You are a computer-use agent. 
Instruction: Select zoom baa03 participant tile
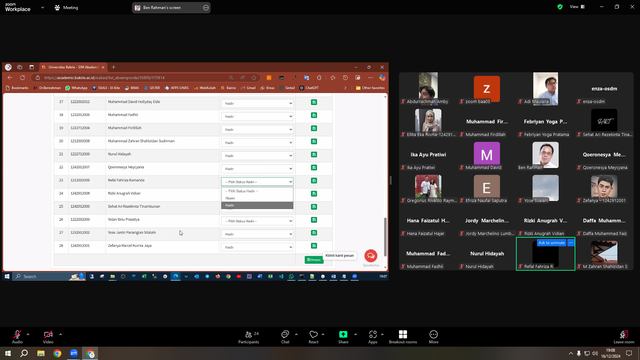click(487, 89)
